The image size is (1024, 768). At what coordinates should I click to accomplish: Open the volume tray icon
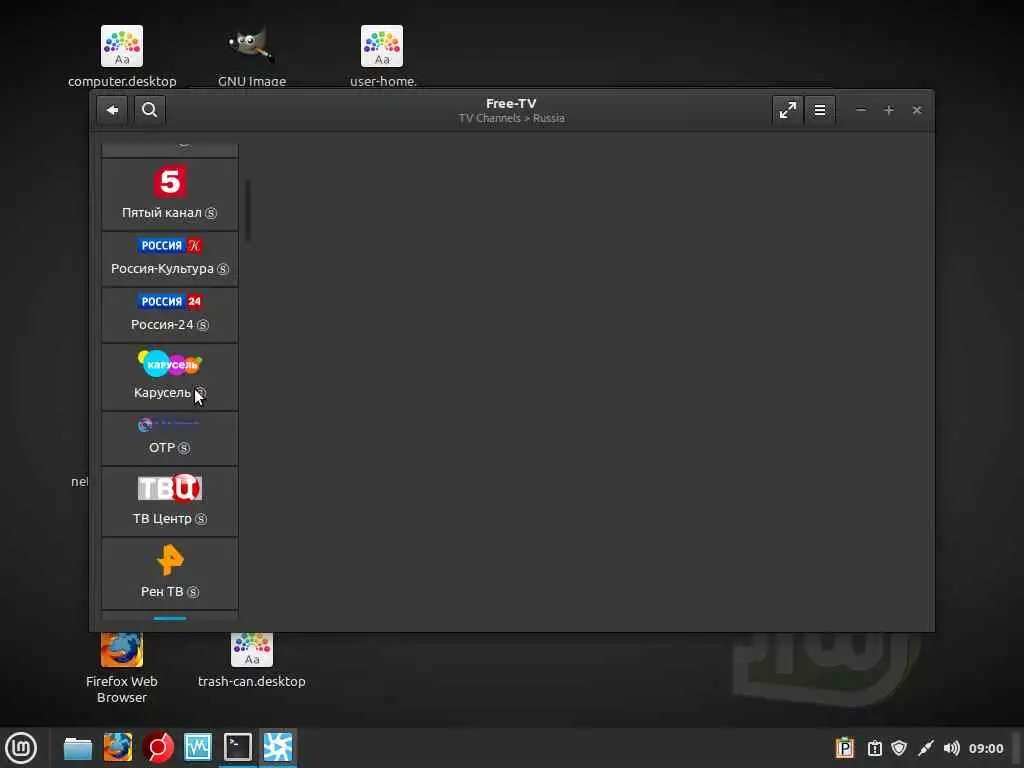point(952,748)
